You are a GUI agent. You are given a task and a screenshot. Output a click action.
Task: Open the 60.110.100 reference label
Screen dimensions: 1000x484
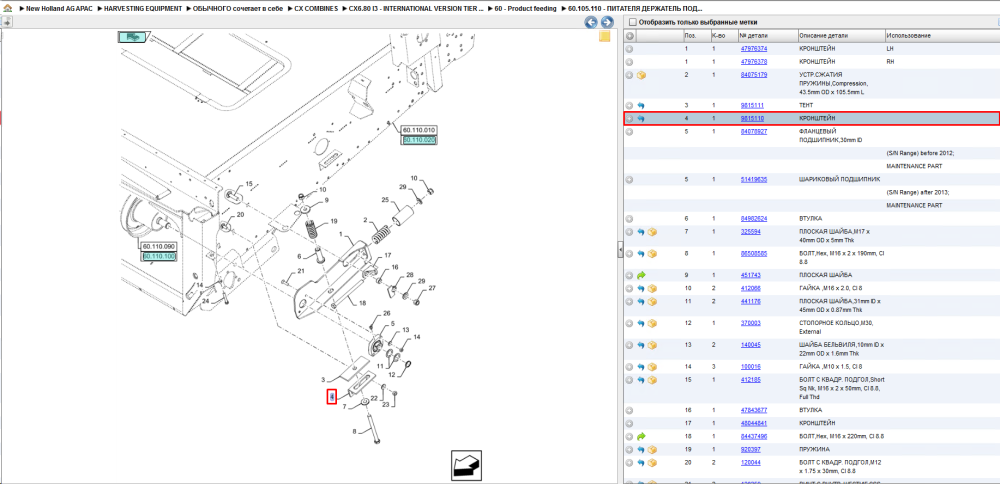pos(159,256)
